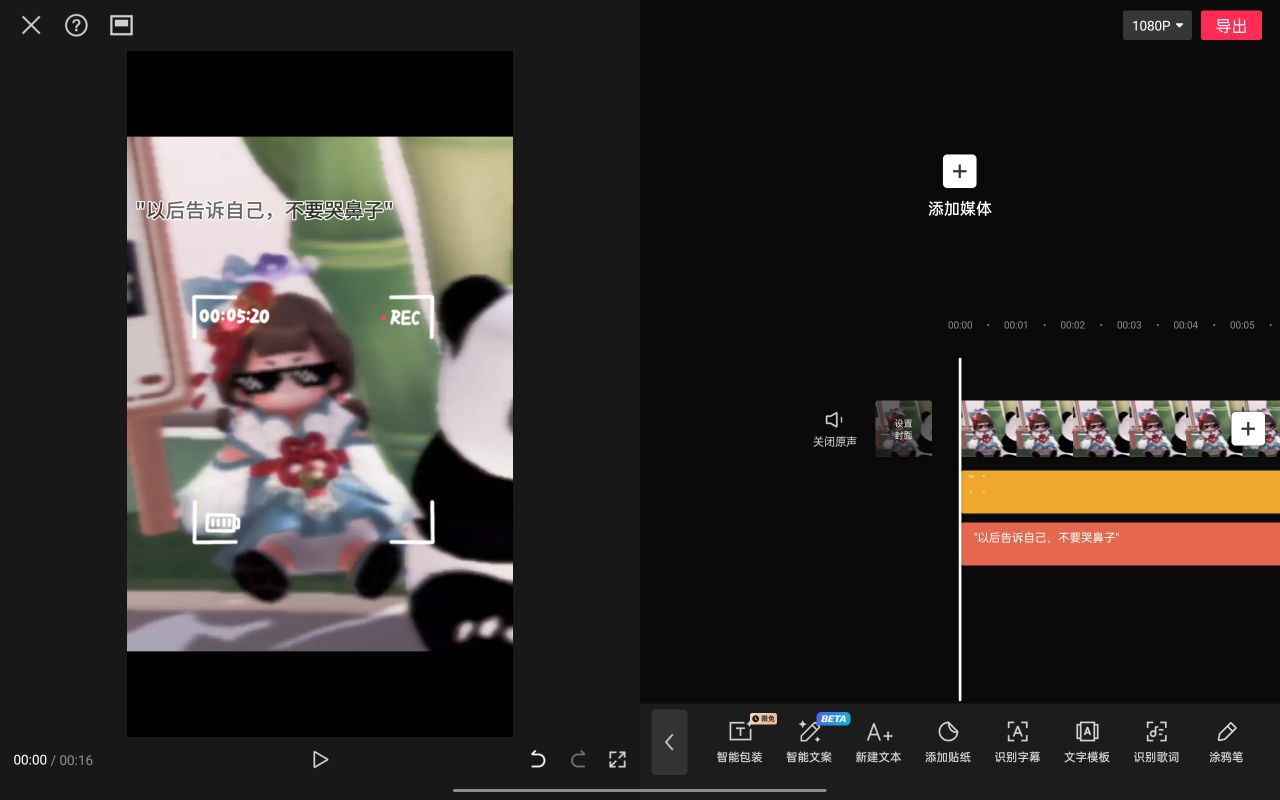Open the help question mark icon
Screen dimensions: 1280x800
pos(76,25)
